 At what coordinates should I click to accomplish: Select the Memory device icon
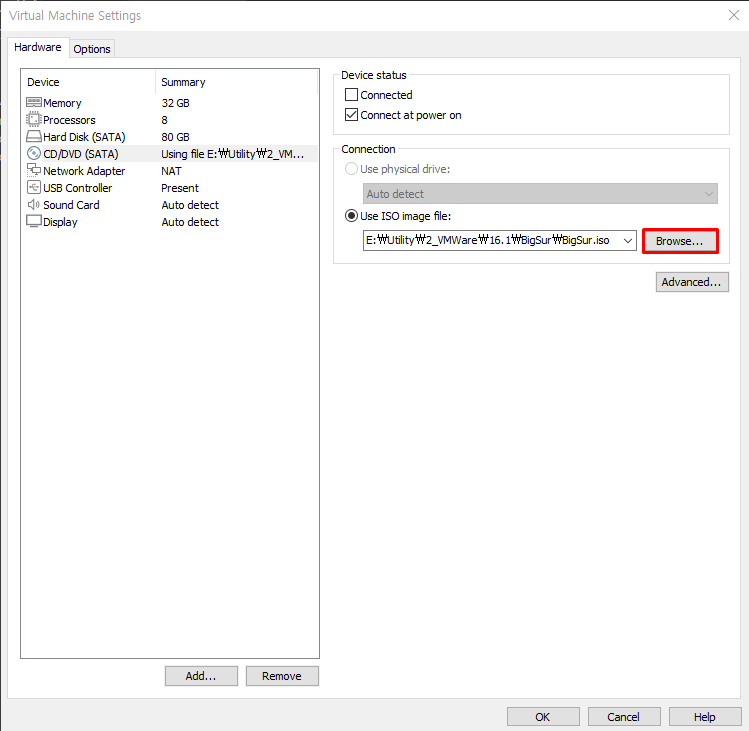33,102
